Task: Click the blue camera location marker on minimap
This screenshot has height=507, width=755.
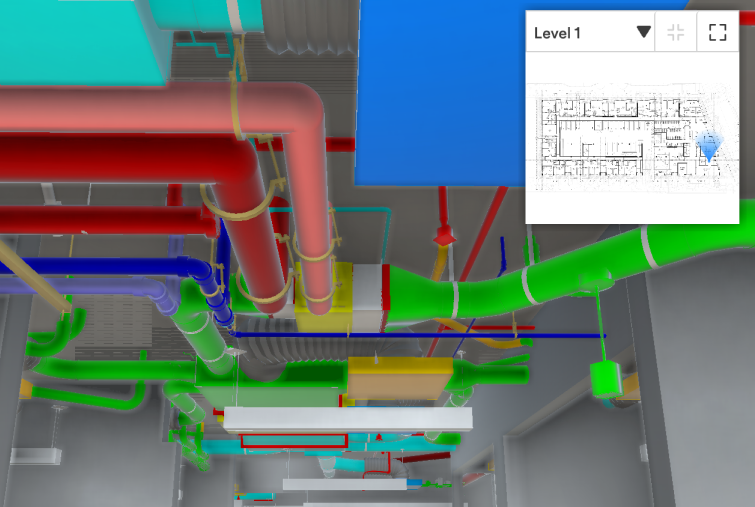Action: (708, 149)
